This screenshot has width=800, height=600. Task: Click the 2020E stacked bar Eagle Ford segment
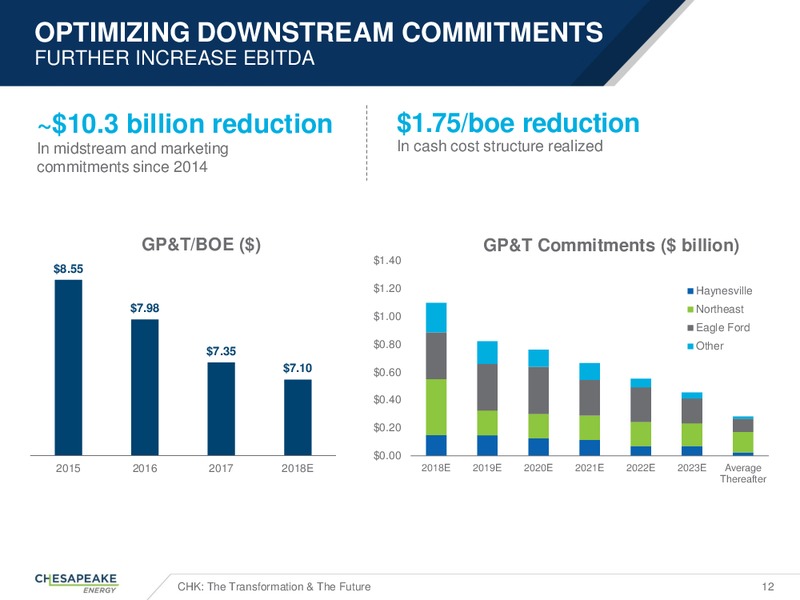tap(539, 390)
